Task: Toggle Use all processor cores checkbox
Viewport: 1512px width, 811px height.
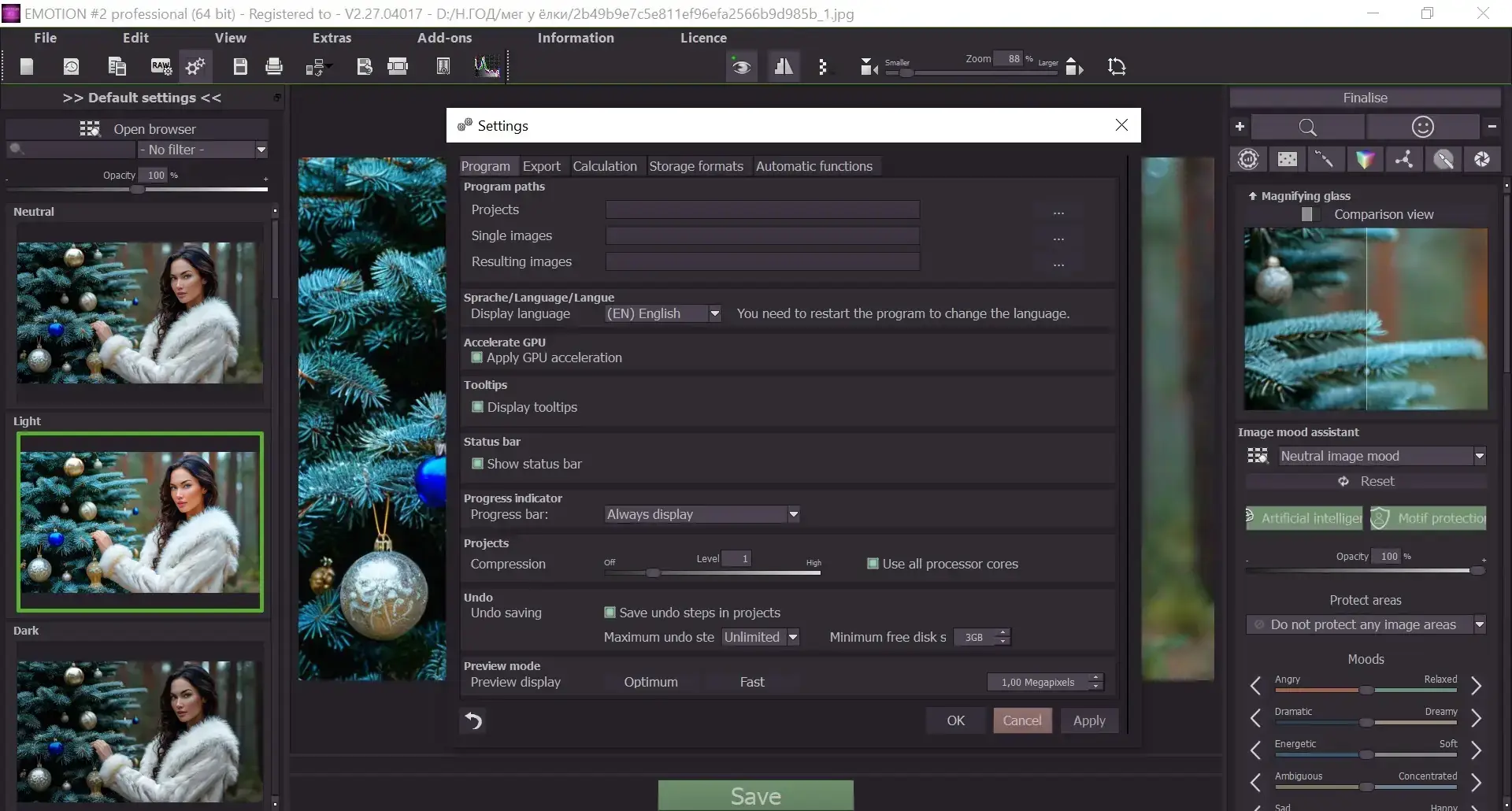Action: click(x=873, y=564)
